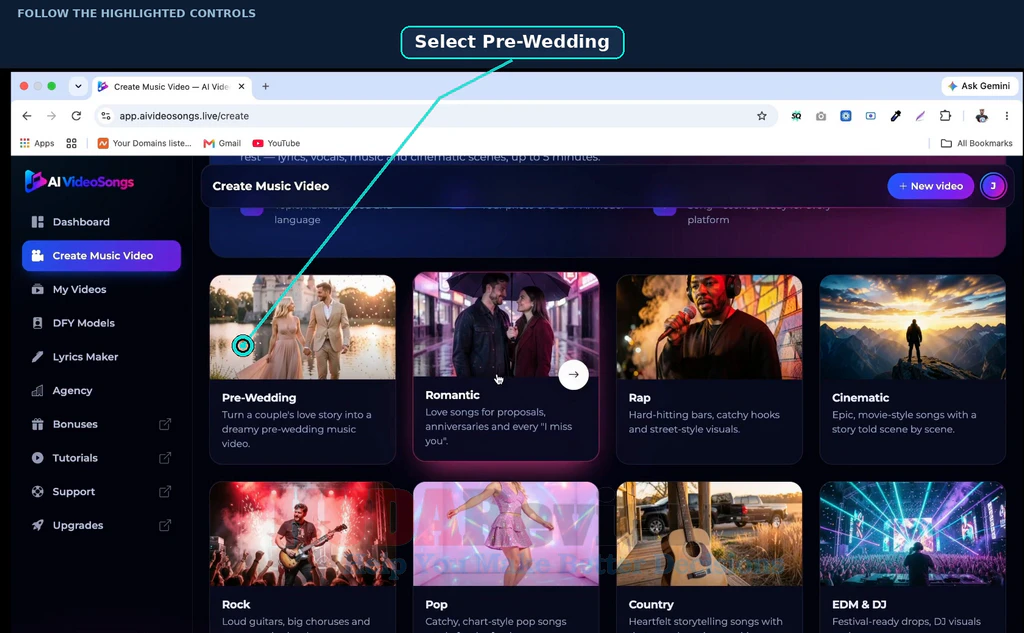Select the Pop genre card image

(x=506, y=534)
